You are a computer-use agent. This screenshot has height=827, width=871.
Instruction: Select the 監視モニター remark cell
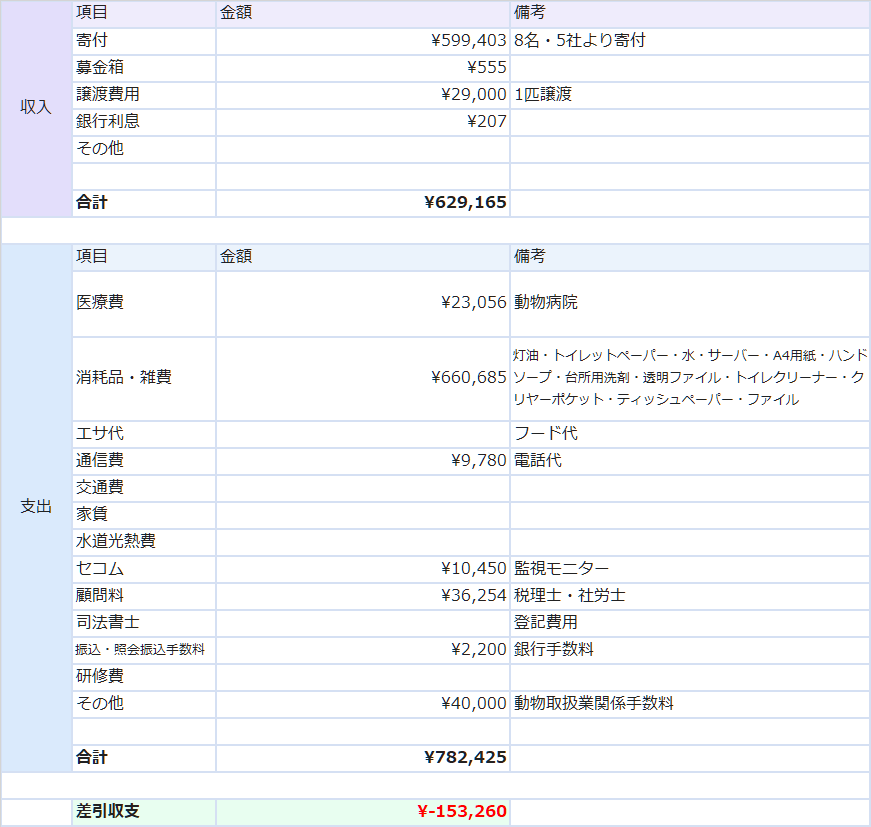click(x=561, y=569)
